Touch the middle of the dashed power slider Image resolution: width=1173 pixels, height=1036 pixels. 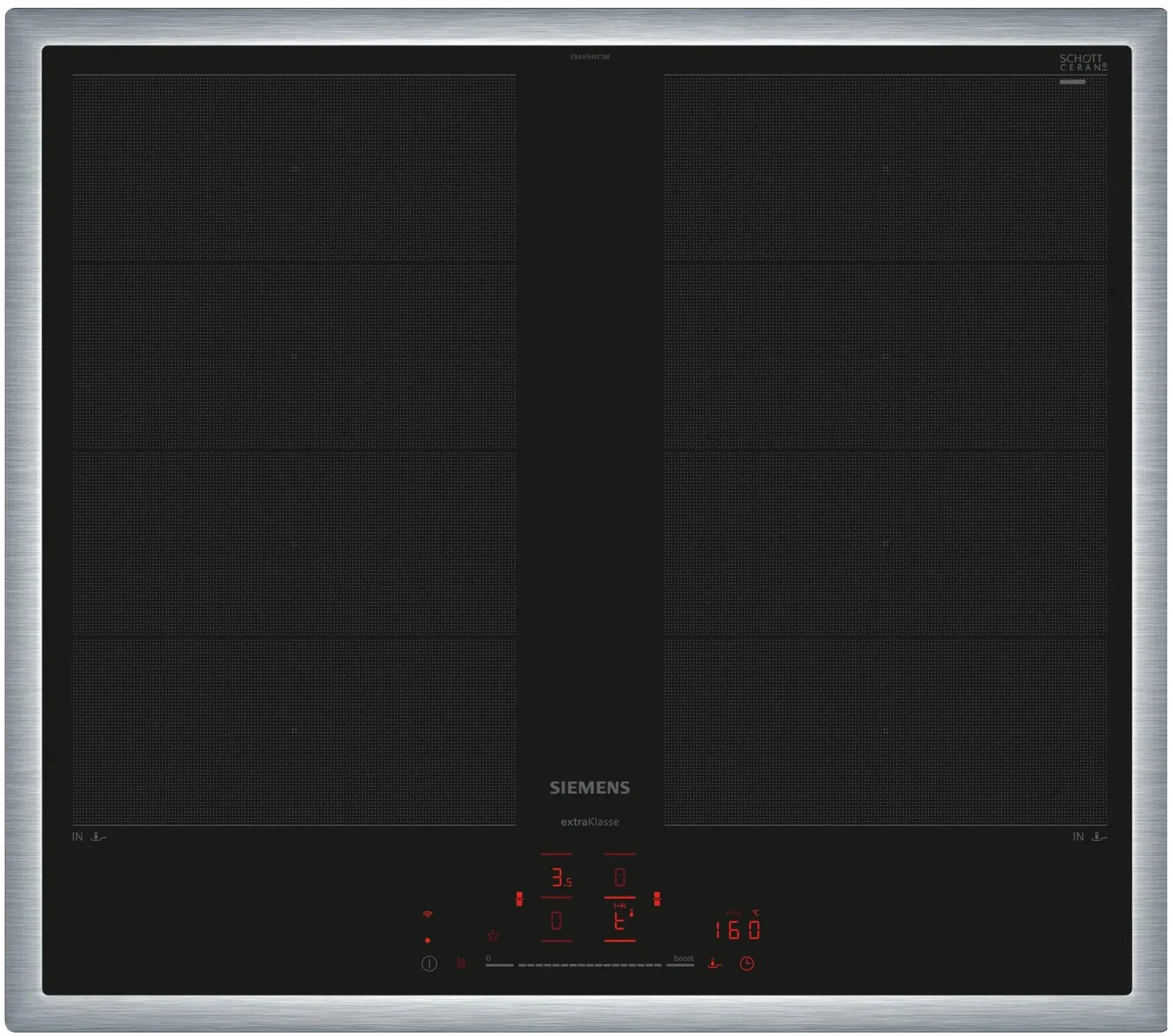(x=590, y=965)
